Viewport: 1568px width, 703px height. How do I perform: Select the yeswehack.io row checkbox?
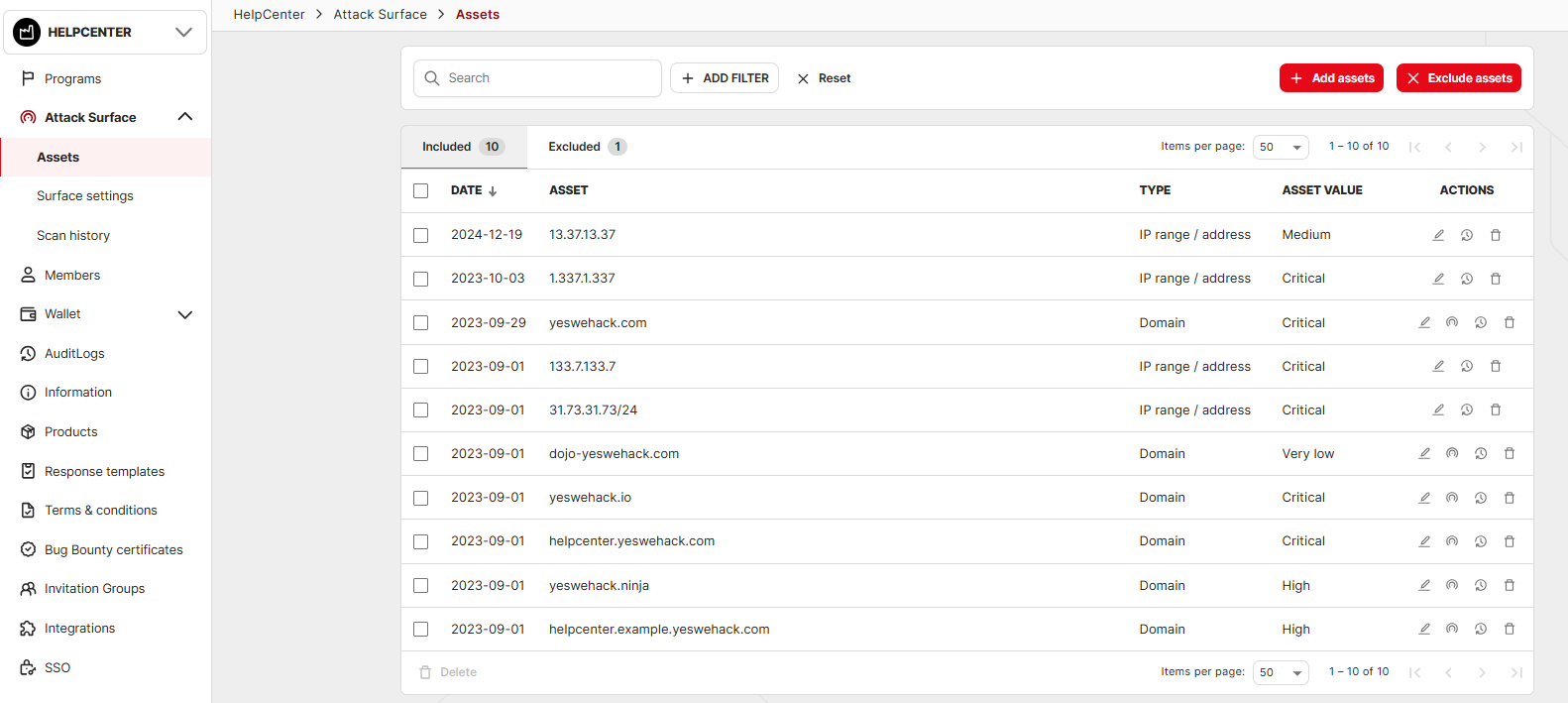pos(421,498)
